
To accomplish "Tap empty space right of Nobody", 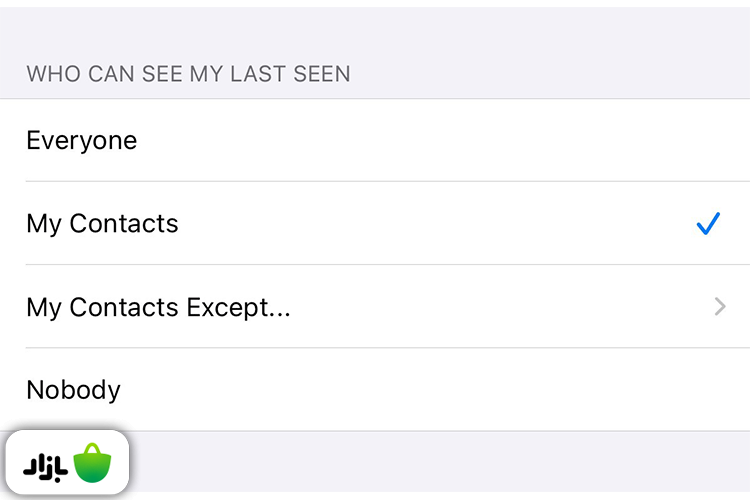I will [450, 390].
